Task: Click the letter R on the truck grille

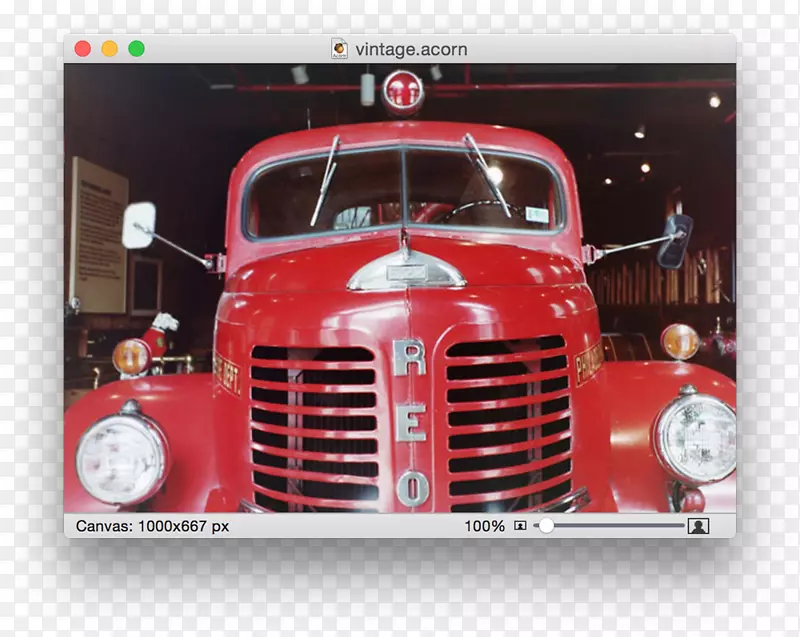Action: (408, 357)
